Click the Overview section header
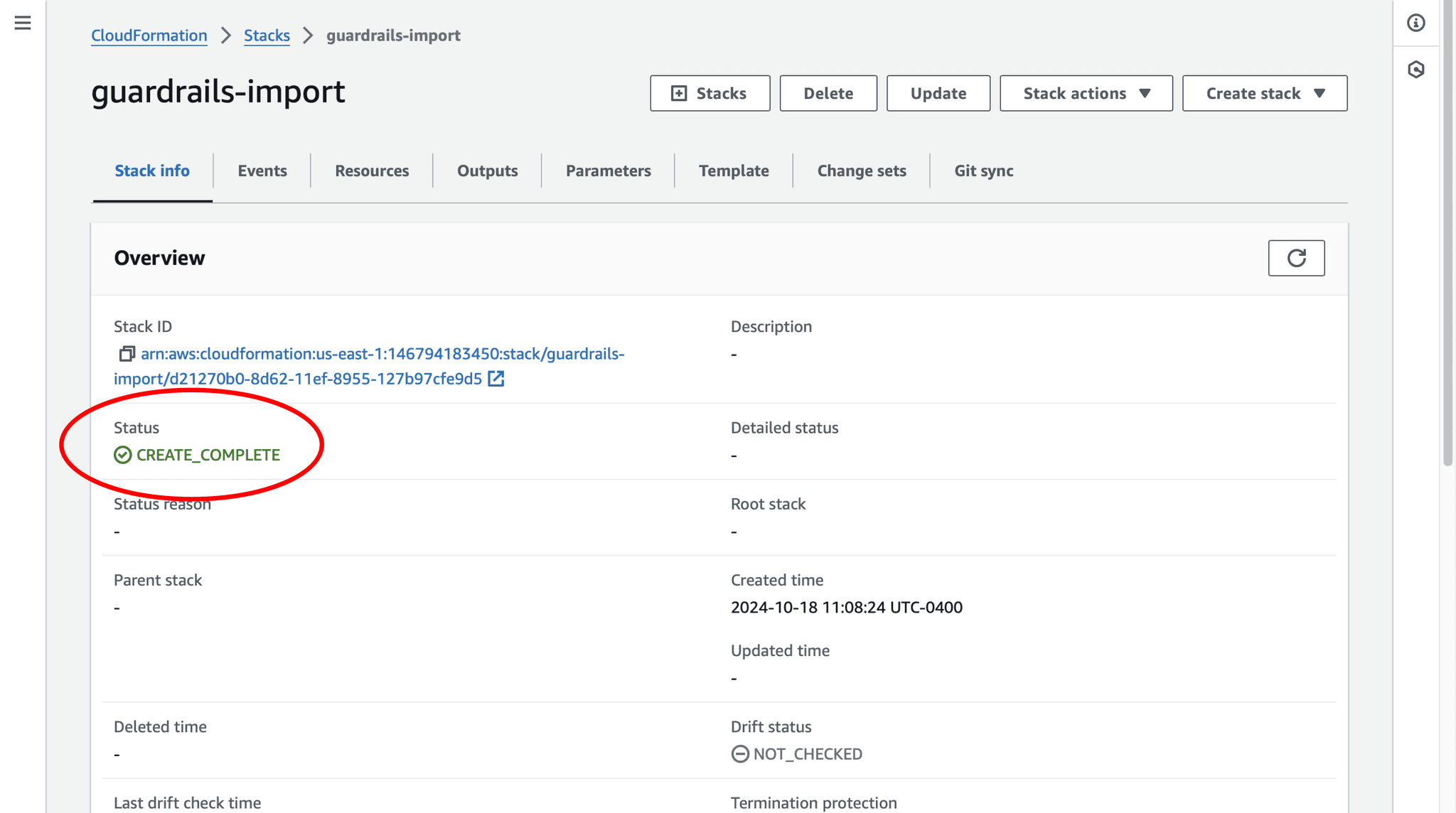This screenshot has width=1456, height=813. coord(159,258)
